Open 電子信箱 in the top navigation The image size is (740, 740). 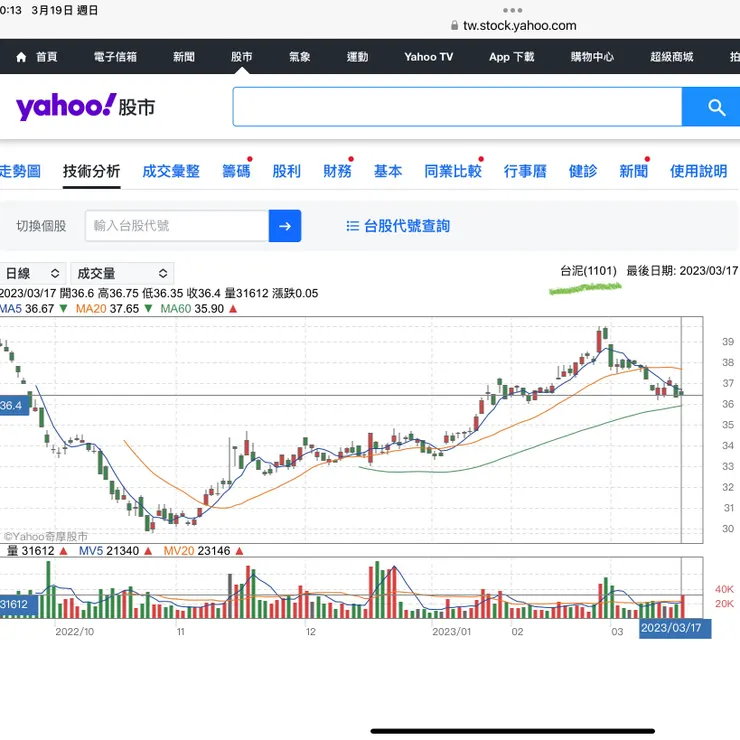115,57
